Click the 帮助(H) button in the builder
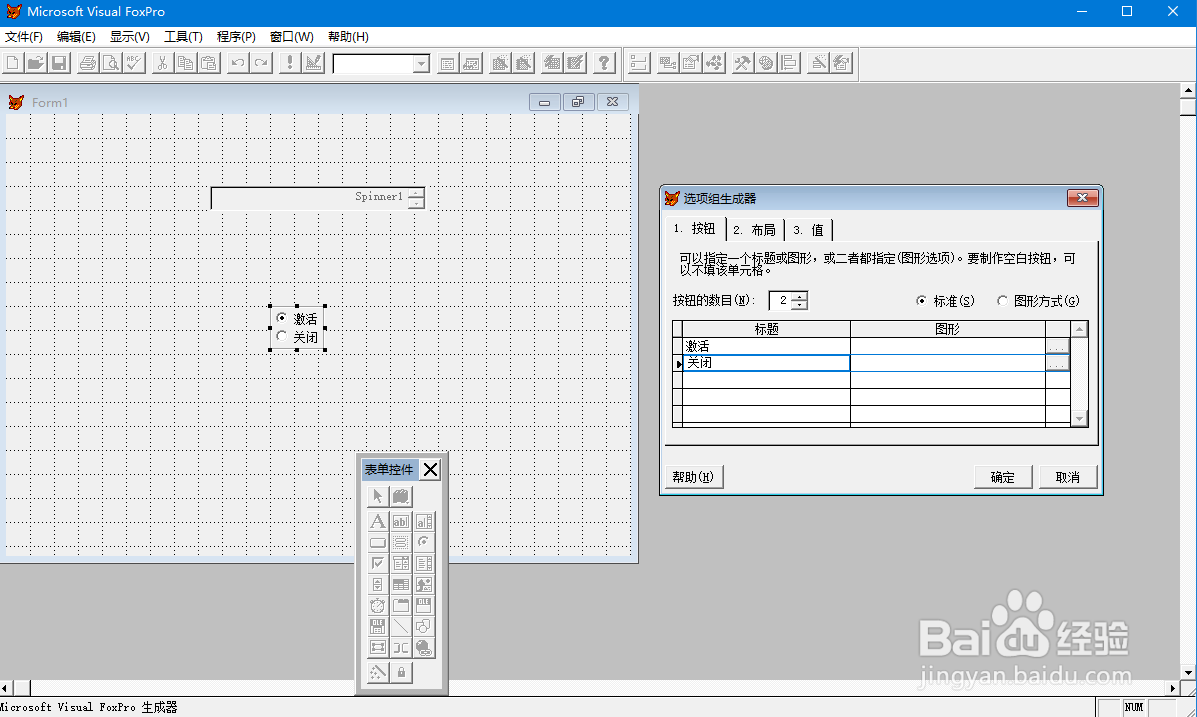 693,477
